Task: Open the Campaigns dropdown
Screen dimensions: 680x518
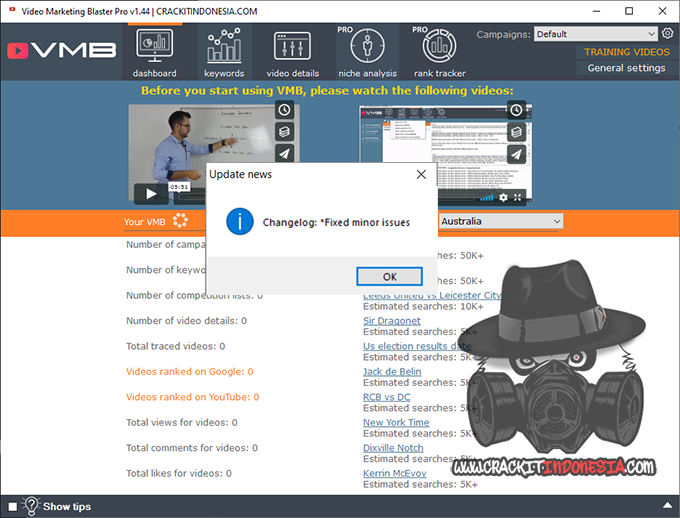Action: pyautogui.click(x=595, y=33)
